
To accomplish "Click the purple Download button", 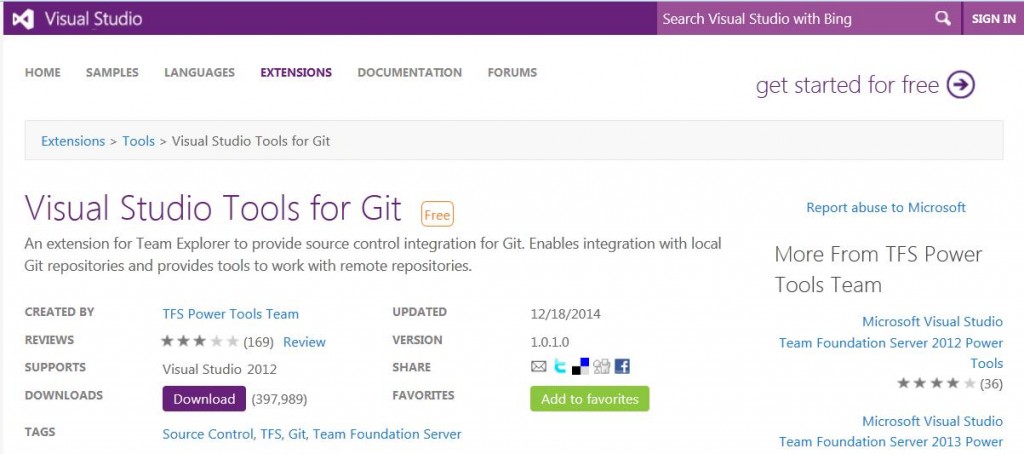I will click(204, 398).
